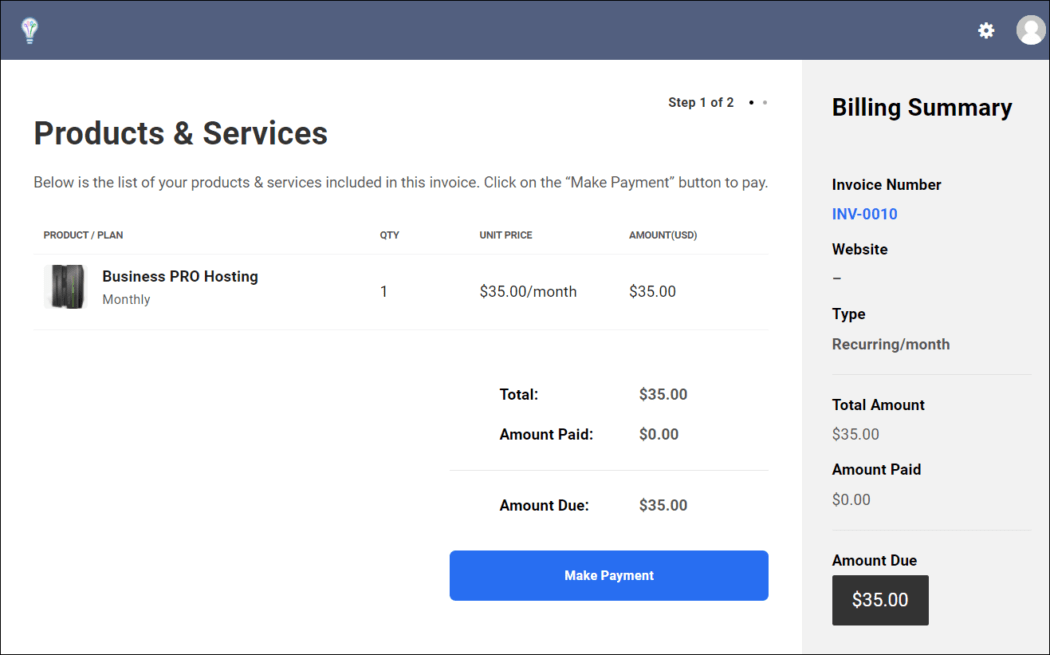Image resolution: width=1050 pixels, height=655 pixels.
Task: Click the $35.00 Amount Due badge
Action: 880,600
